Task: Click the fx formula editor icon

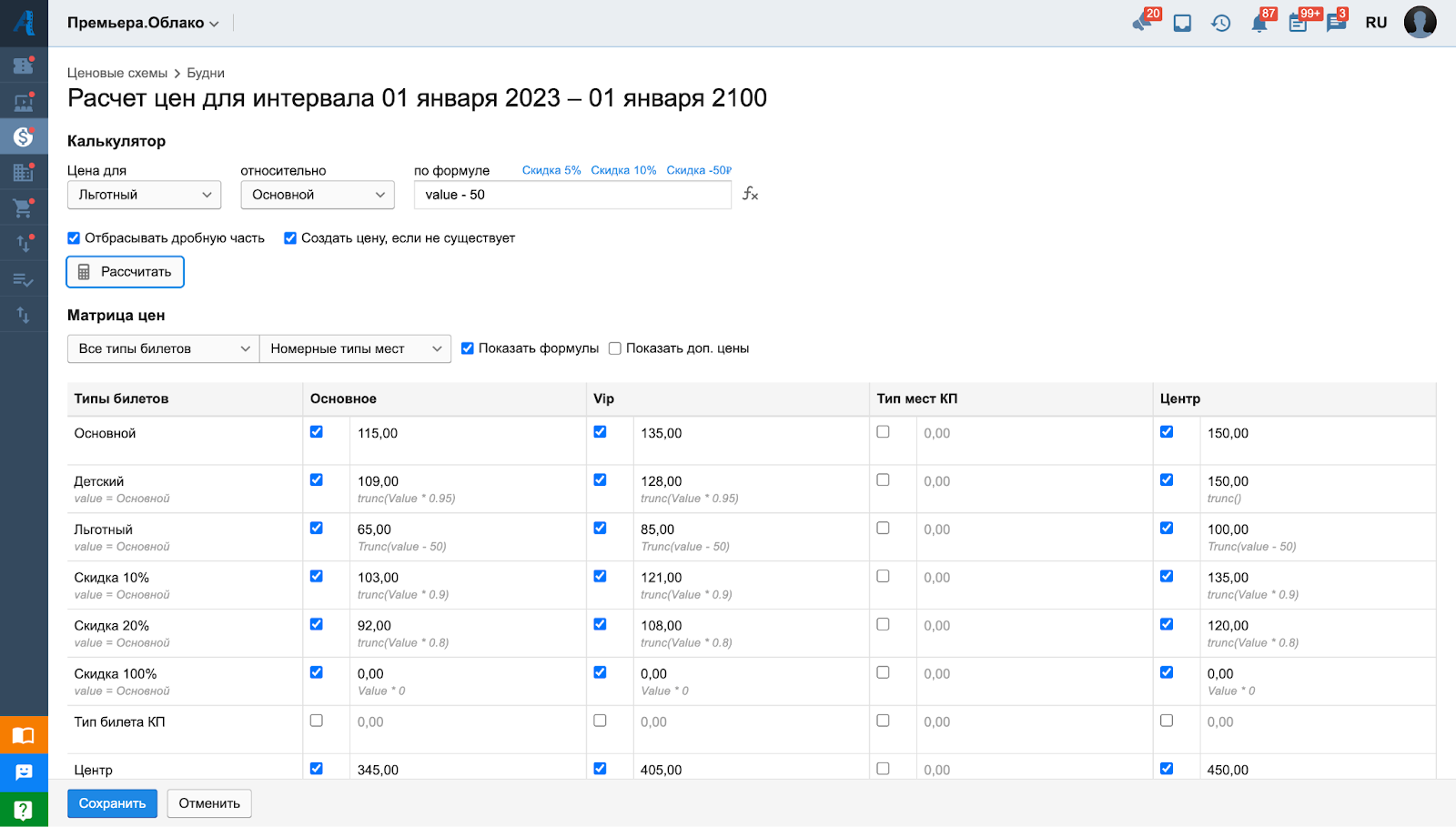Action: pos(750,194)
